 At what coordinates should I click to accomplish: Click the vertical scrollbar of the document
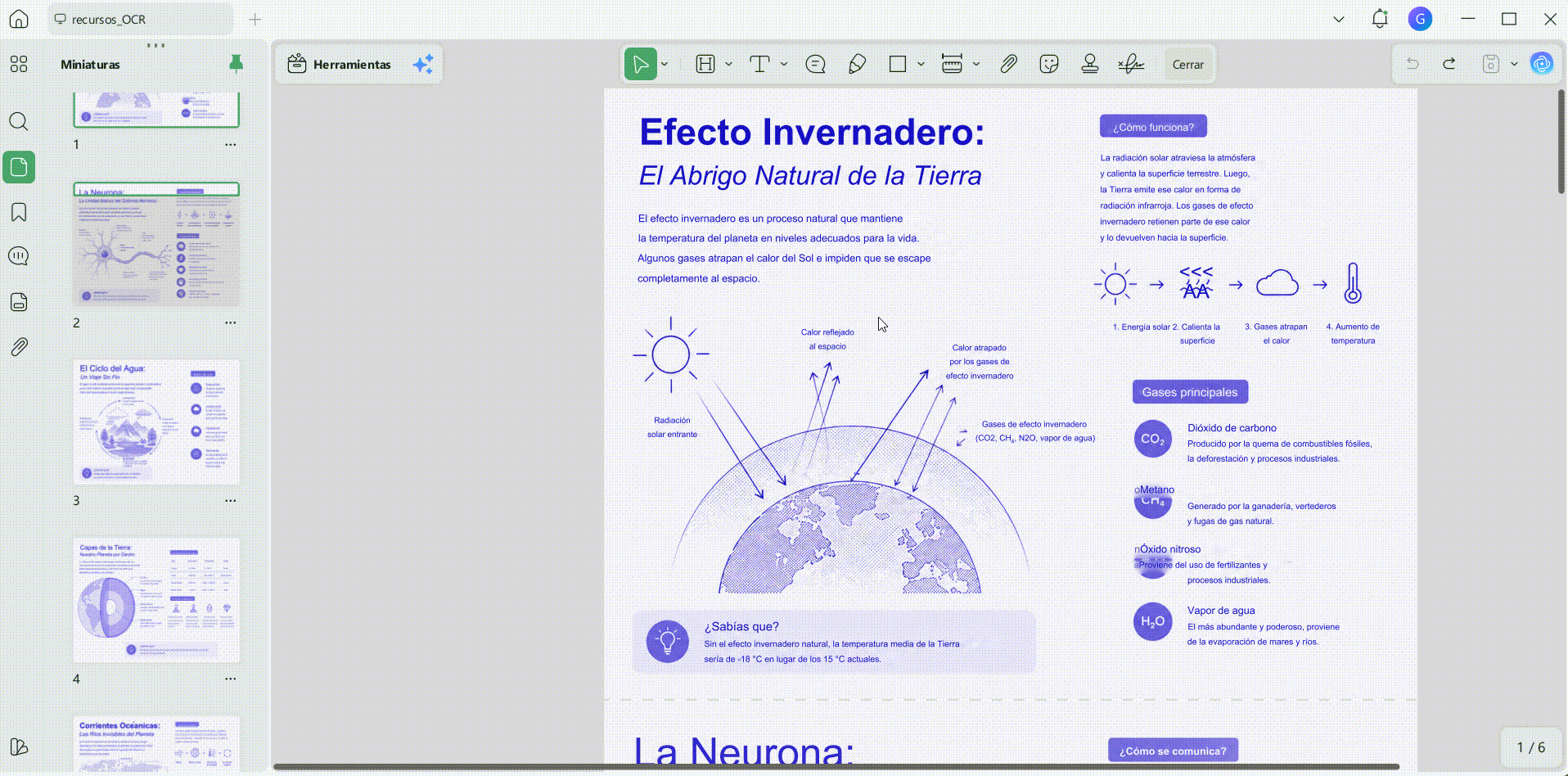(x=1561, y=142)
